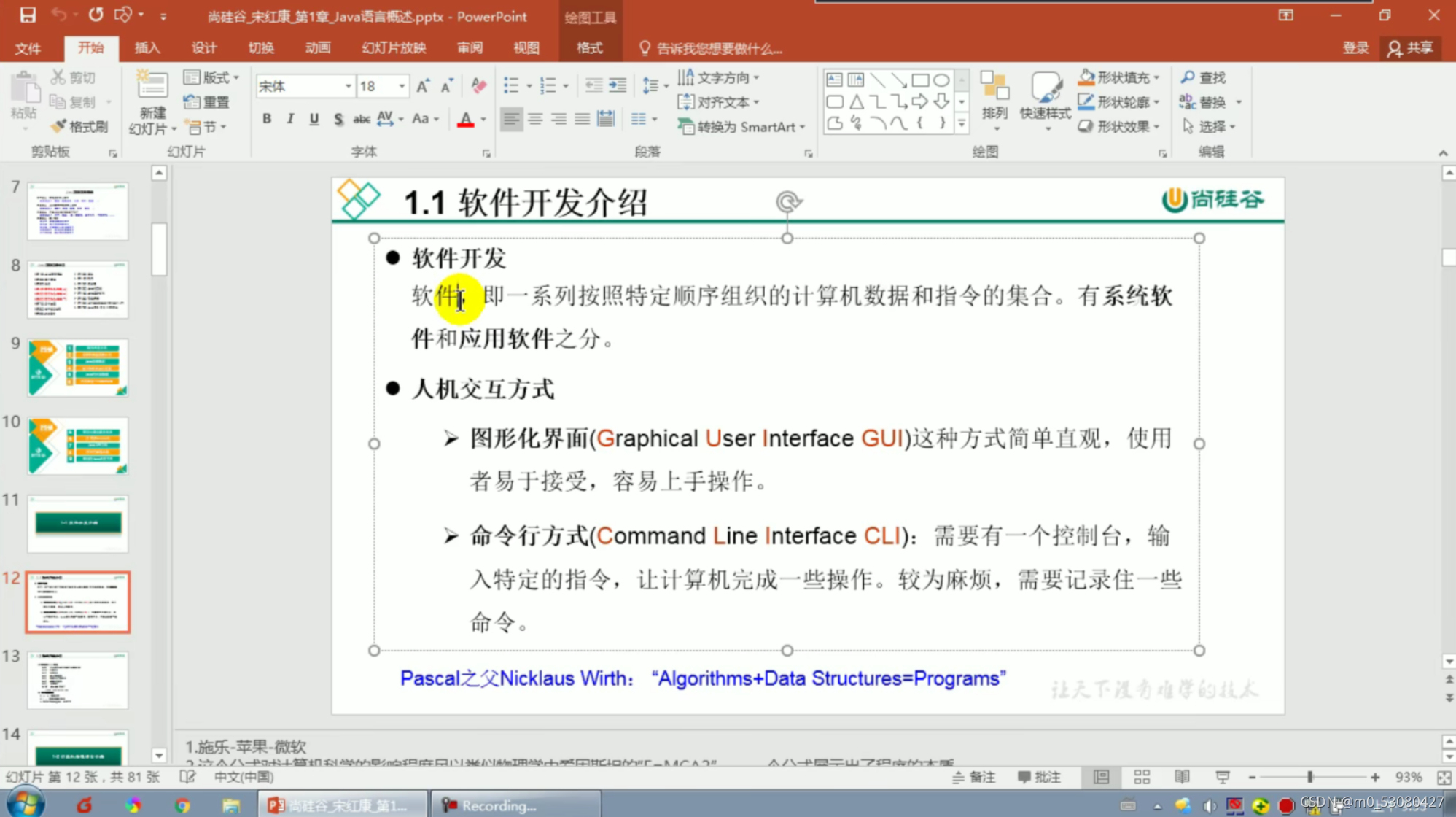1456x817 pixels.
Task: Click the Format Painter brush icon
Action: point(59,126)
